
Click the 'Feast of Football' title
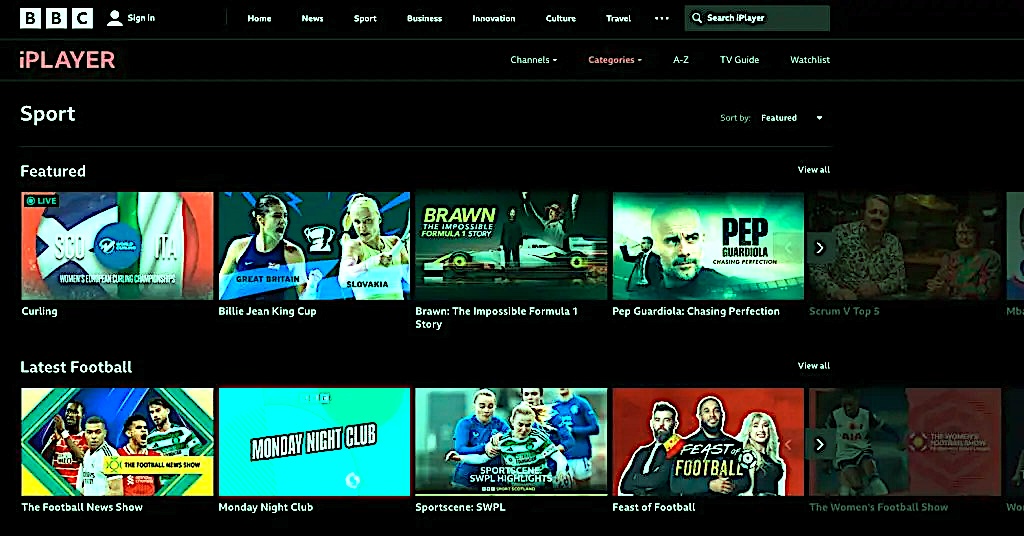point(654,507)
